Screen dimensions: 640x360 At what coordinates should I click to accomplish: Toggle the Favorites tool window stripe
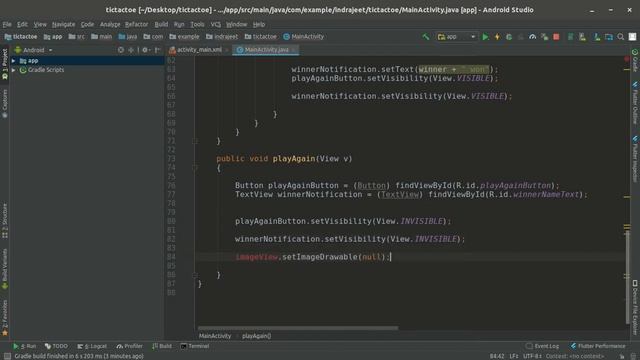pos(5,318)
